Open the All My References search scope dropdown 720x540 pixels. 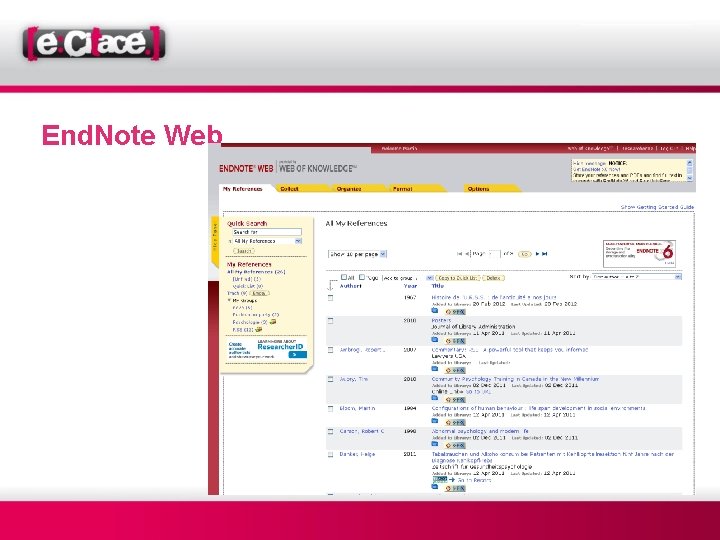(x=267, y=241)
